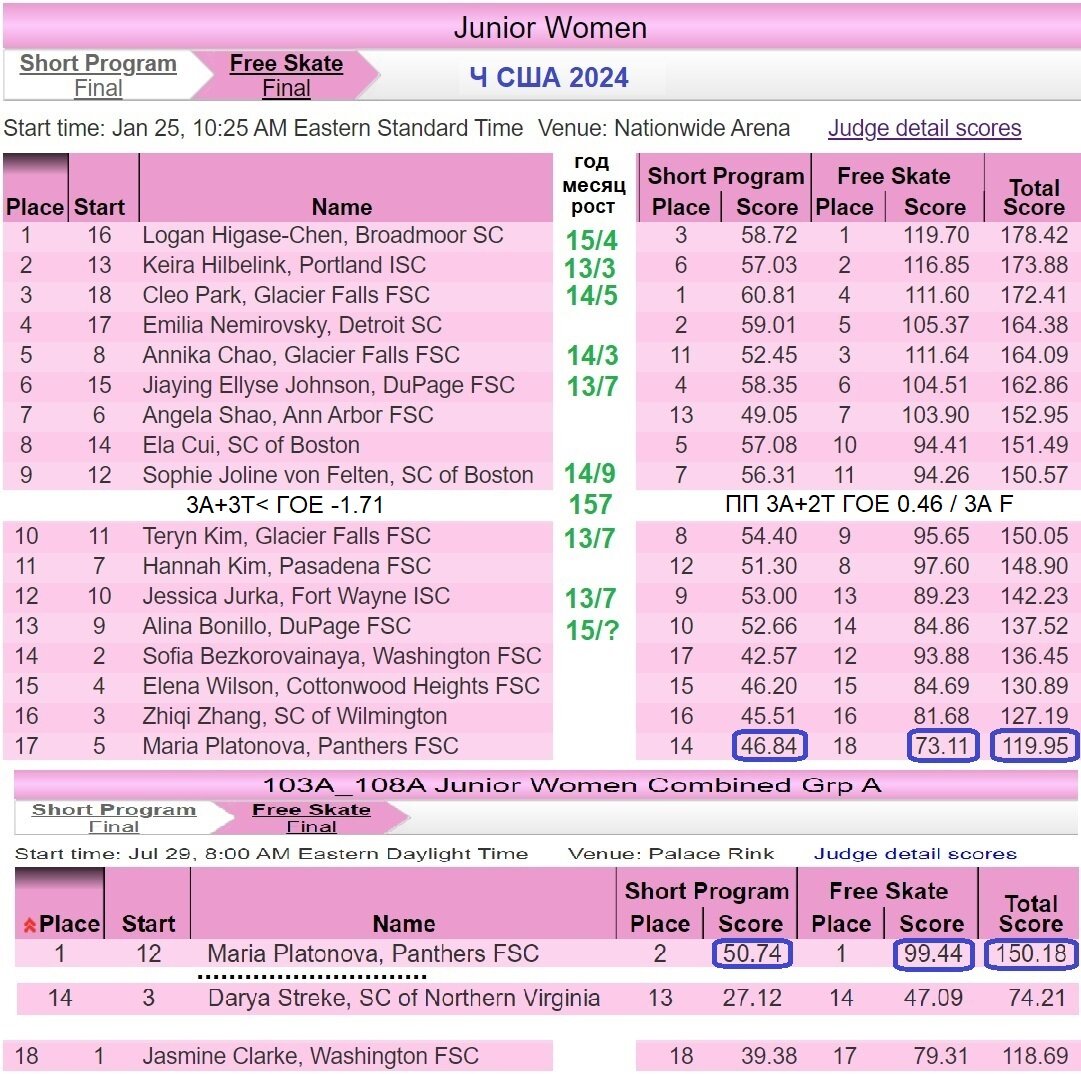This screenshot has height=1074, width=1081.
Task: Click Start time Jul 29 text
Action: point(271,853)
